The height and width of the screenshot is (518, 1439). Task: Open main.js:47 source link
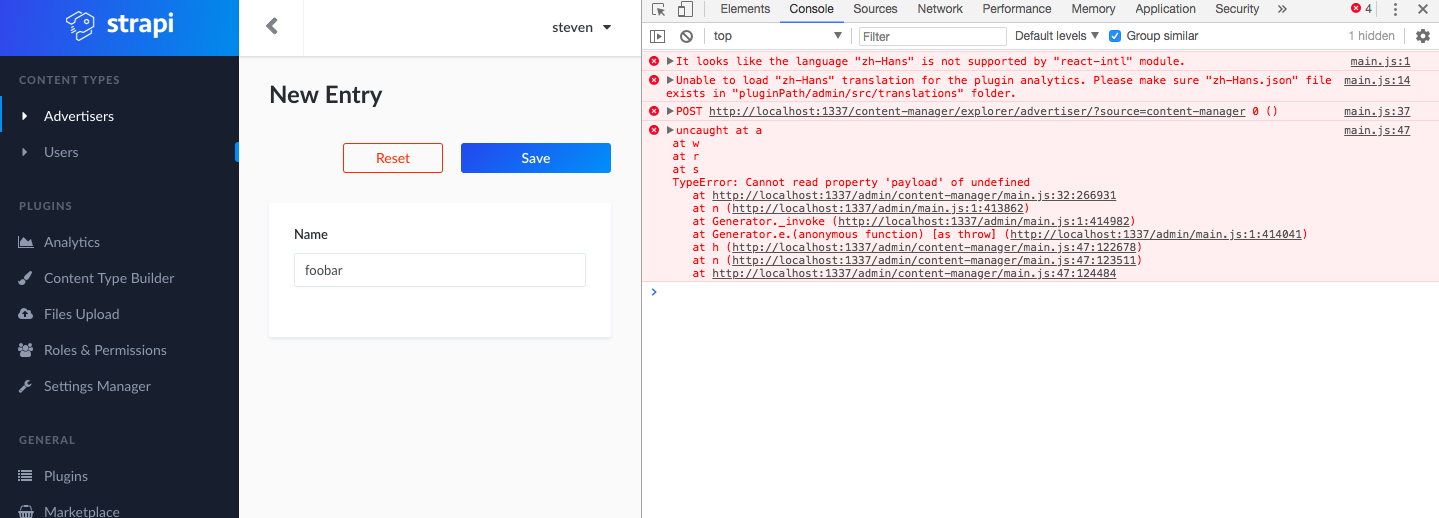click(1377, 130)
